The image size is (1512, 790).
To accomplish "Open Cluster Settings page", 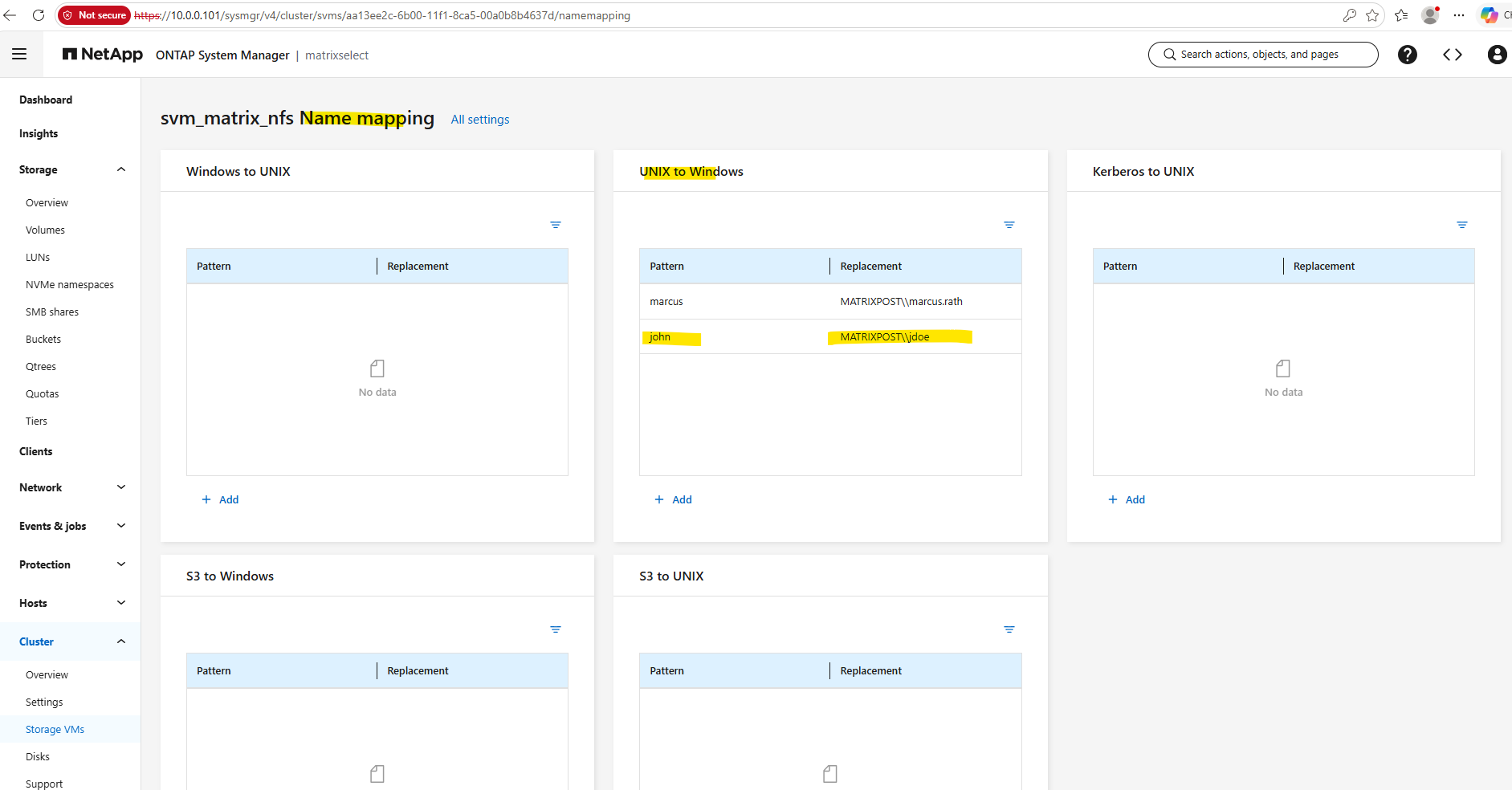I will tap(44, 702).
